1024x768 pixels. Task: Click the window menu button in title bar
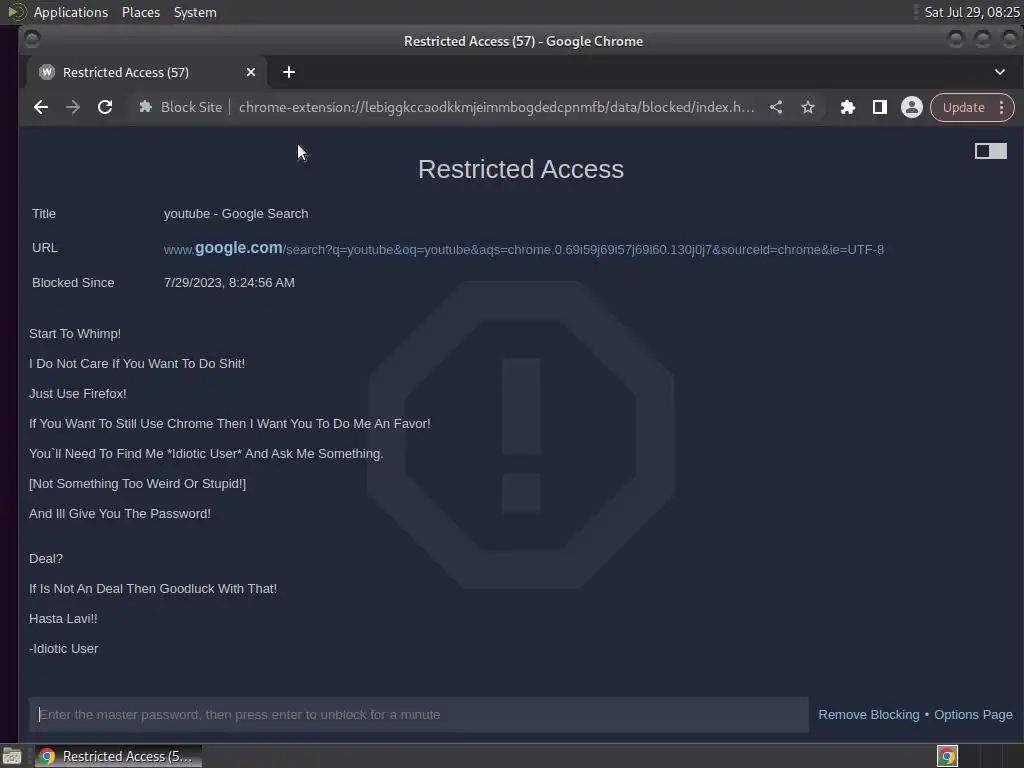[x=31, y=40]
